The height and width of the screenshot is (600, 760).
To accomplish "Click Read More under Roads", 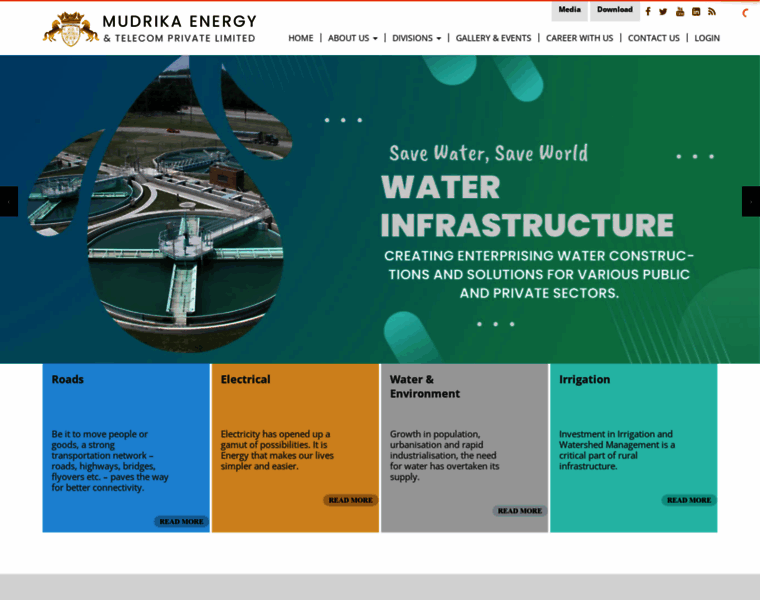I will 181,521.
